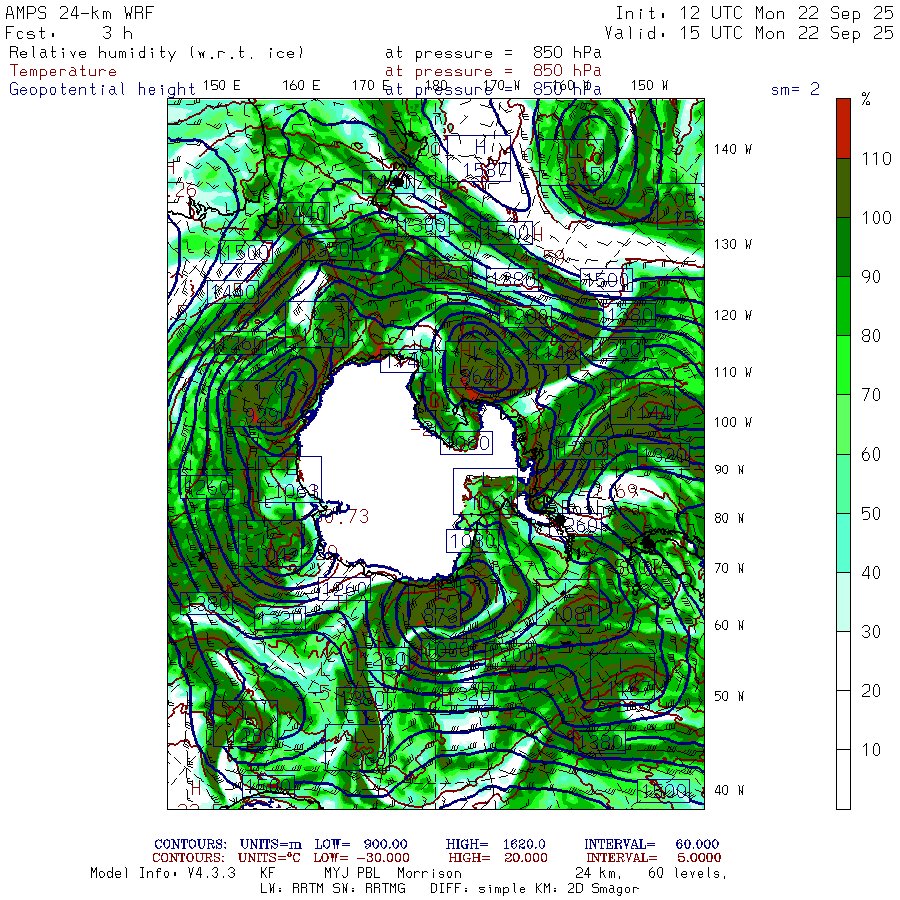The width and height of the screenshot is (900, 900).
Task: Click the red '0.73' temperature value
Action: click(x=347, y=517)
